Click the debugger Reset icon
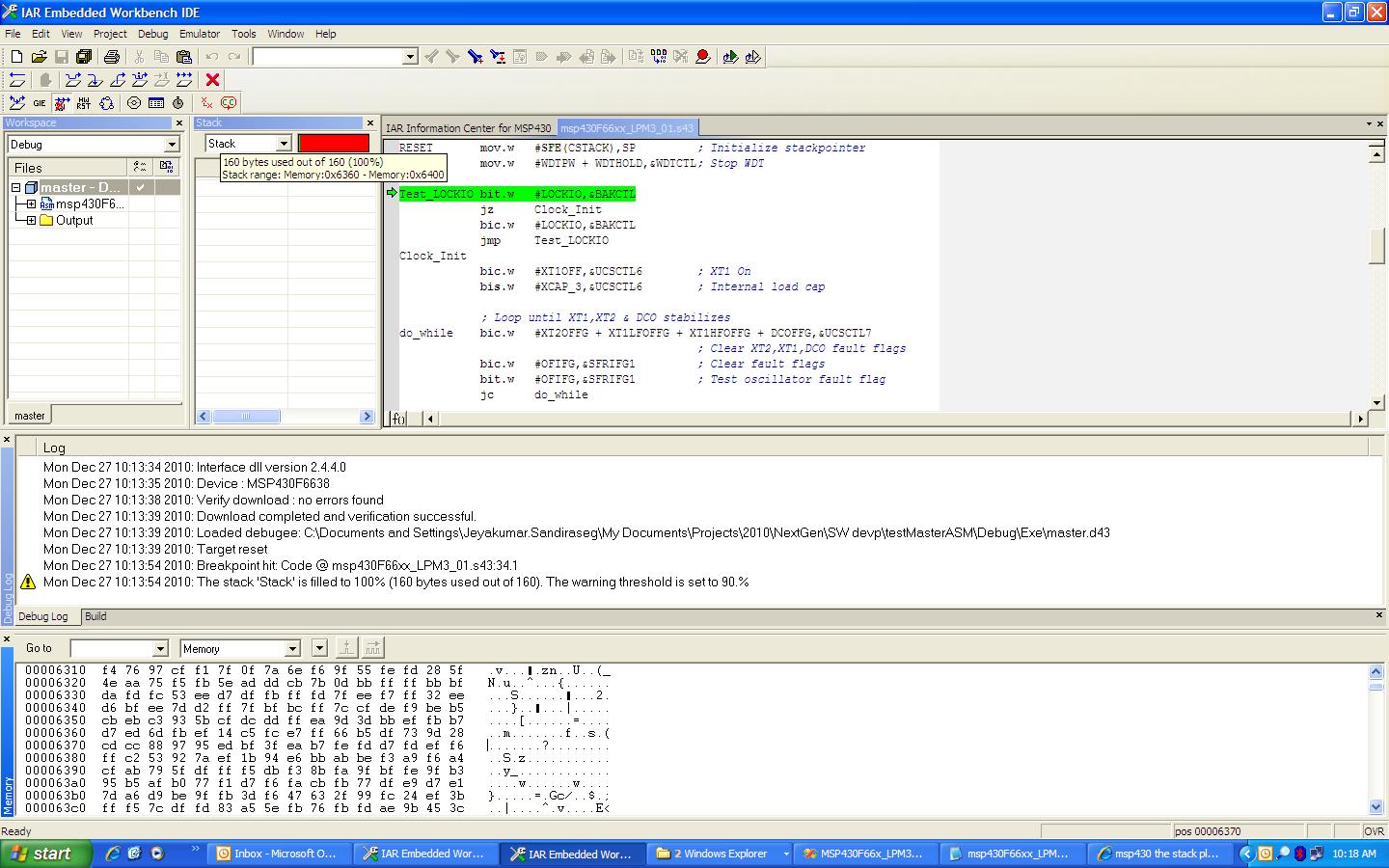This screenshot has width=1389, height=868. pyautogui.click(x=16, y=80)
